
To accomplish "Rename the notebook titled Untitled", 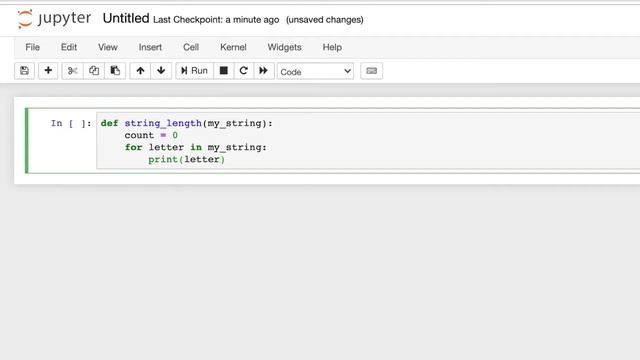I will [x=126, y=18].
